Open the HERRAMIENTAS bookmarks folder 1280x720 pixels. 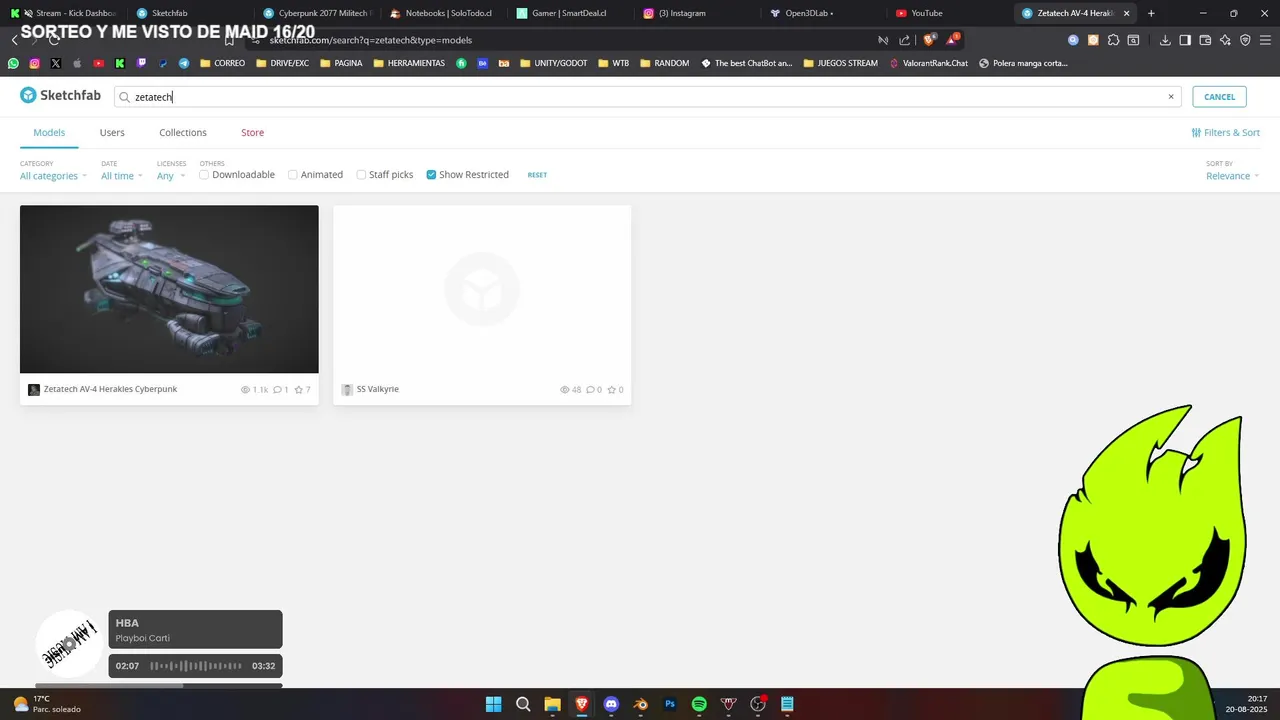tap(409, 63)
